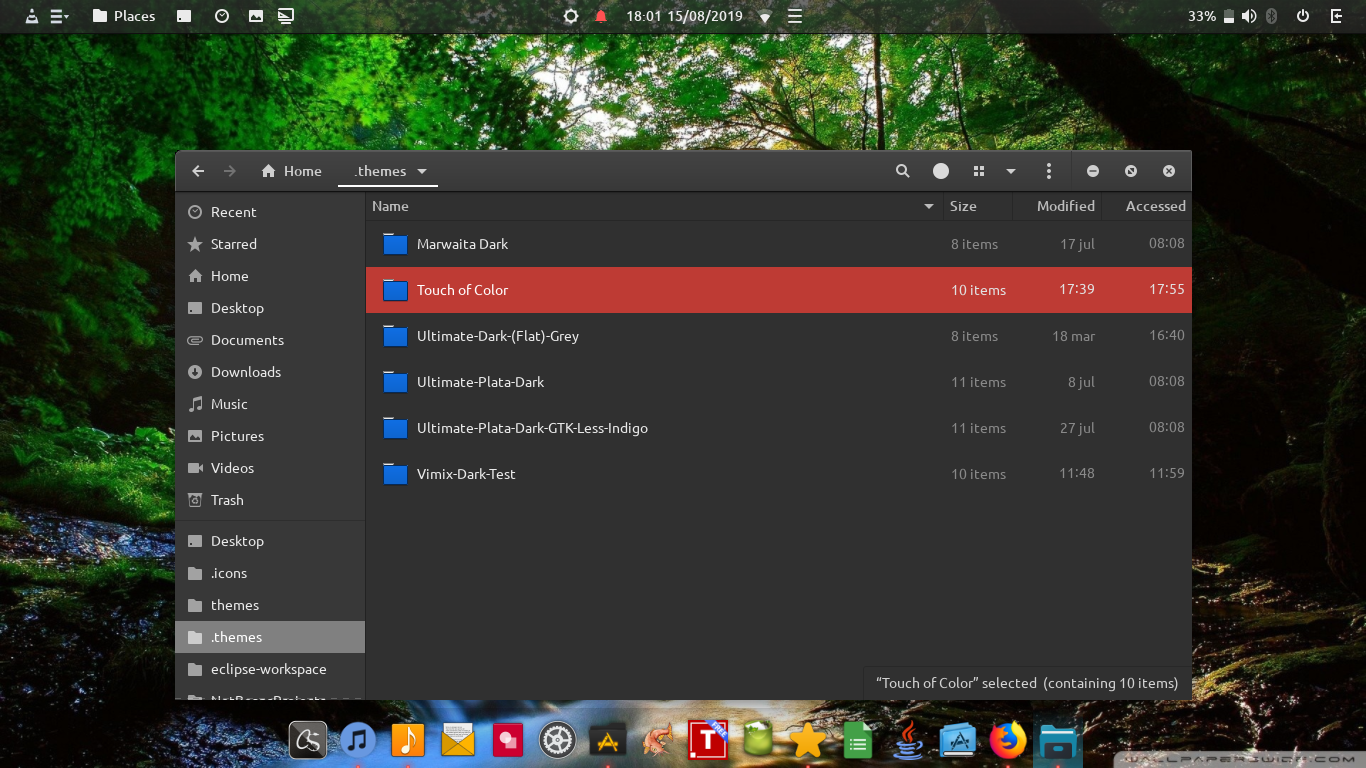Image resolution: width=1366 pixels, height=768 pixels.
Task: Open yellow star app in dock
Action: click(807, 741)
